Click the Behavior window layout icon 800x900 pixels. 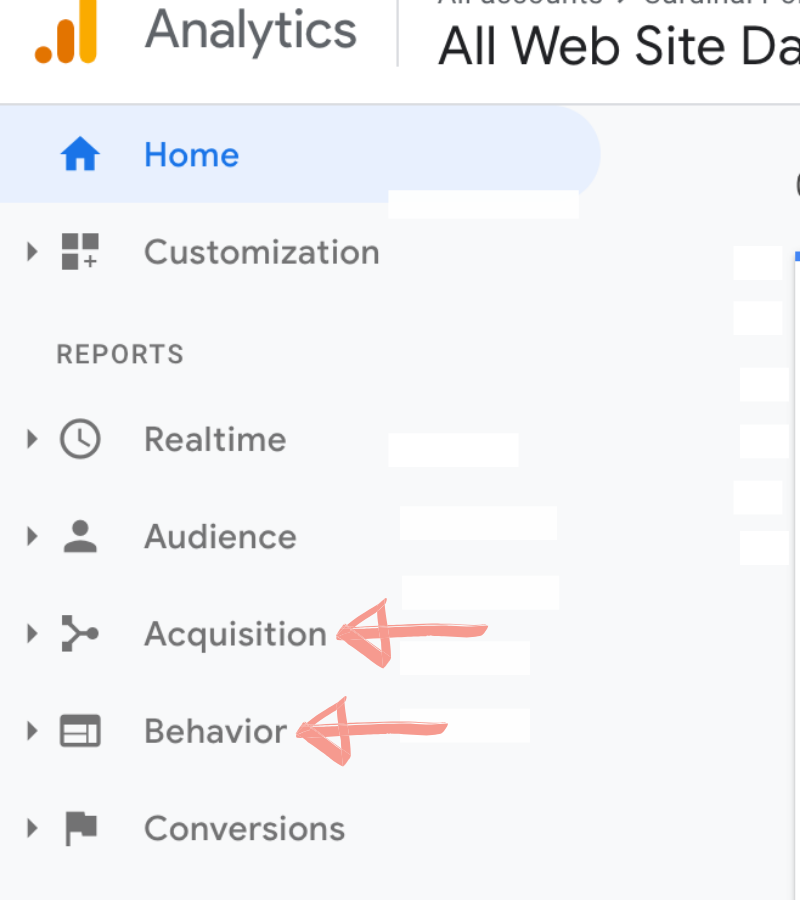[x=80, y=731]
